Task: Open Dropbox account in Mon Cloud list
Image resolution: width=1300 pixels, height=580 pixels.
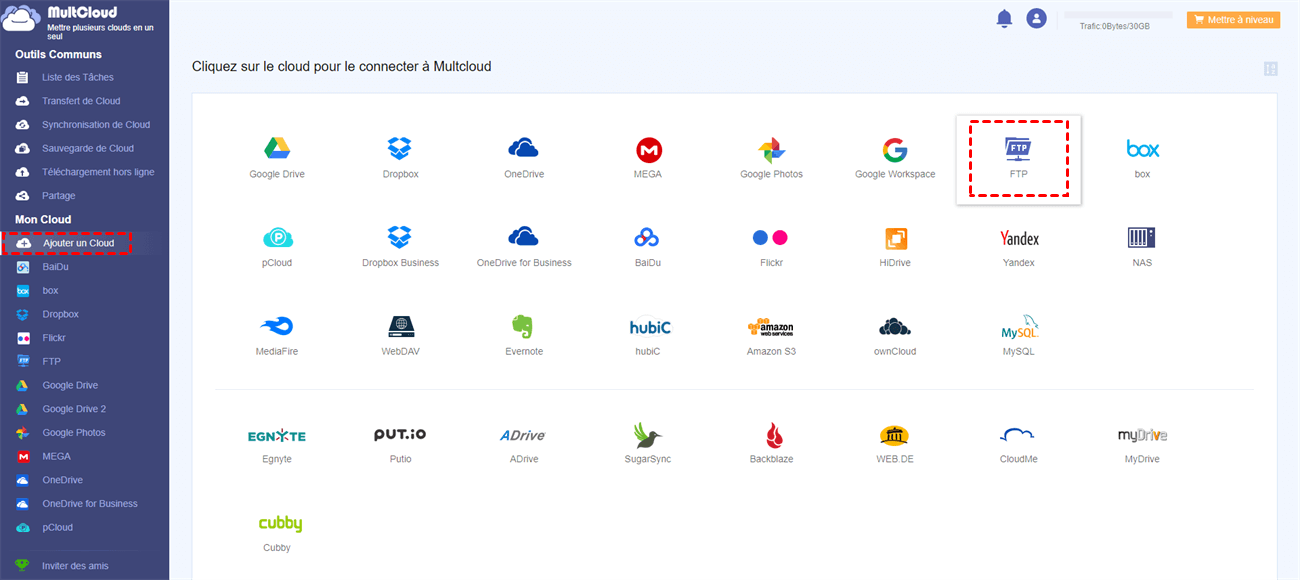Action: (x=60, y=314)
